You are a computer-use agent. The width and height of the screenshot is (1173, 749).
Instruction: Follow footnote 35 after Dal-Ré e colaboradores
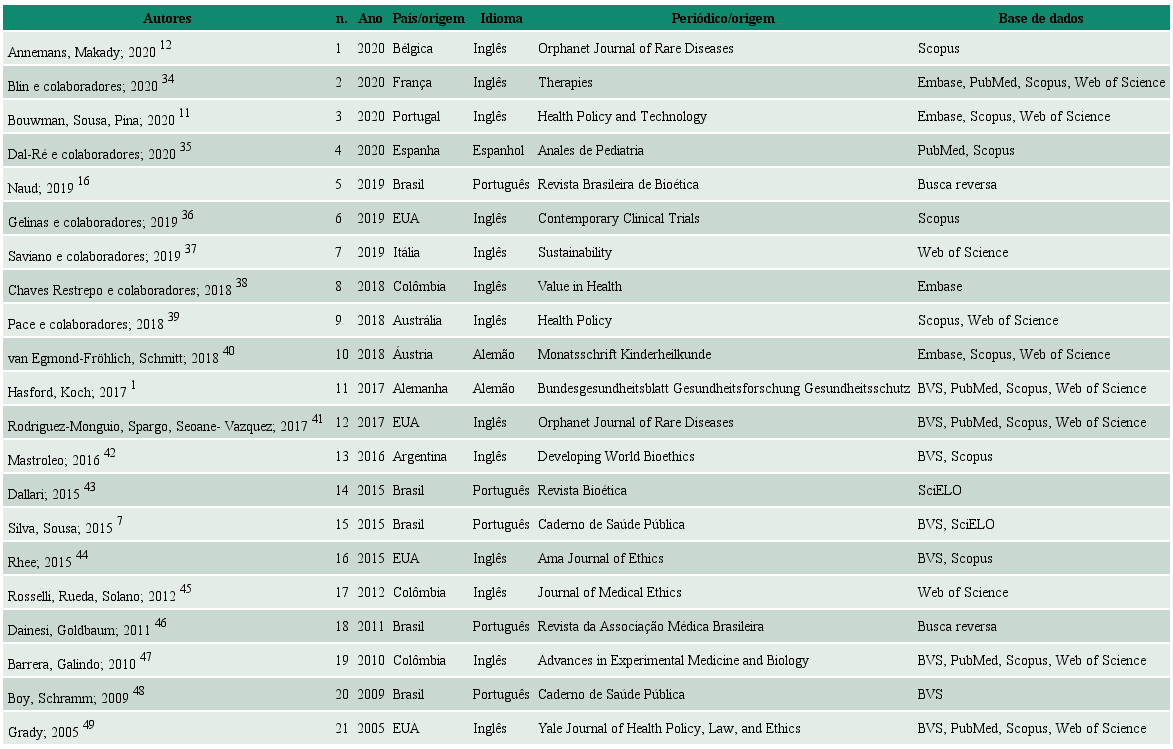(185, 147)
